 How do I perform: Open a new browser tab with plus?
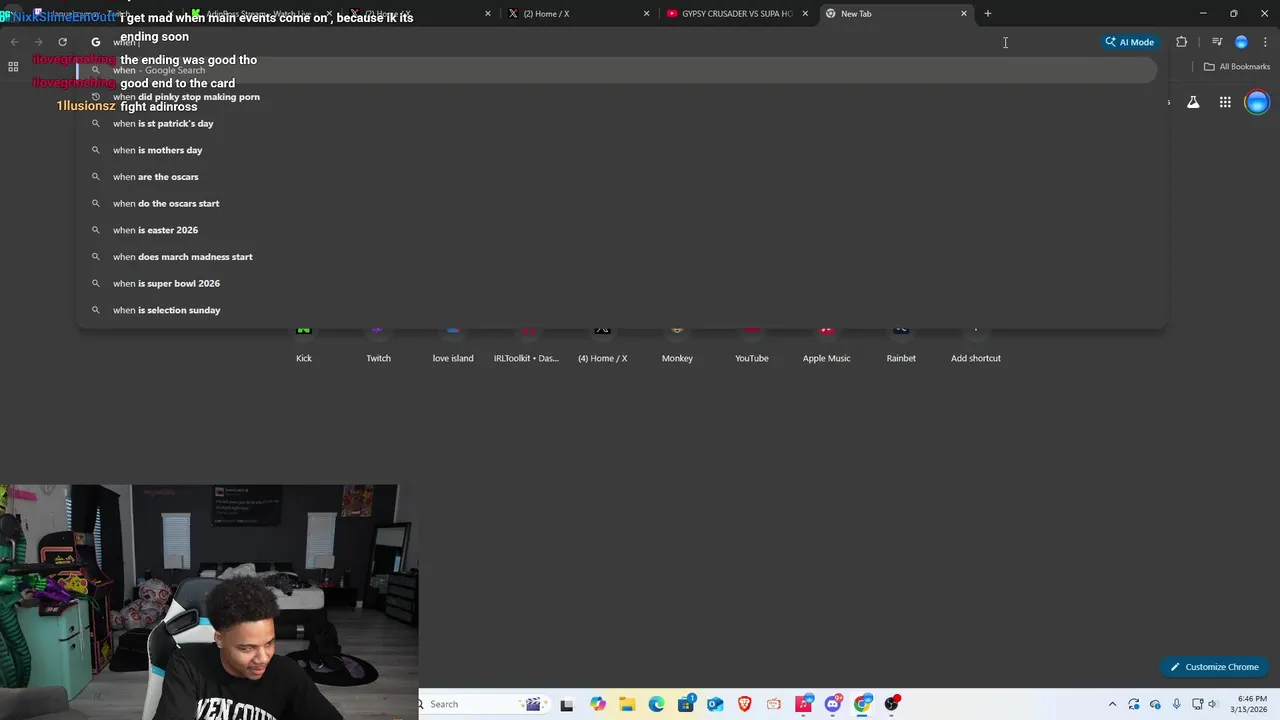[x=987, y=14]
